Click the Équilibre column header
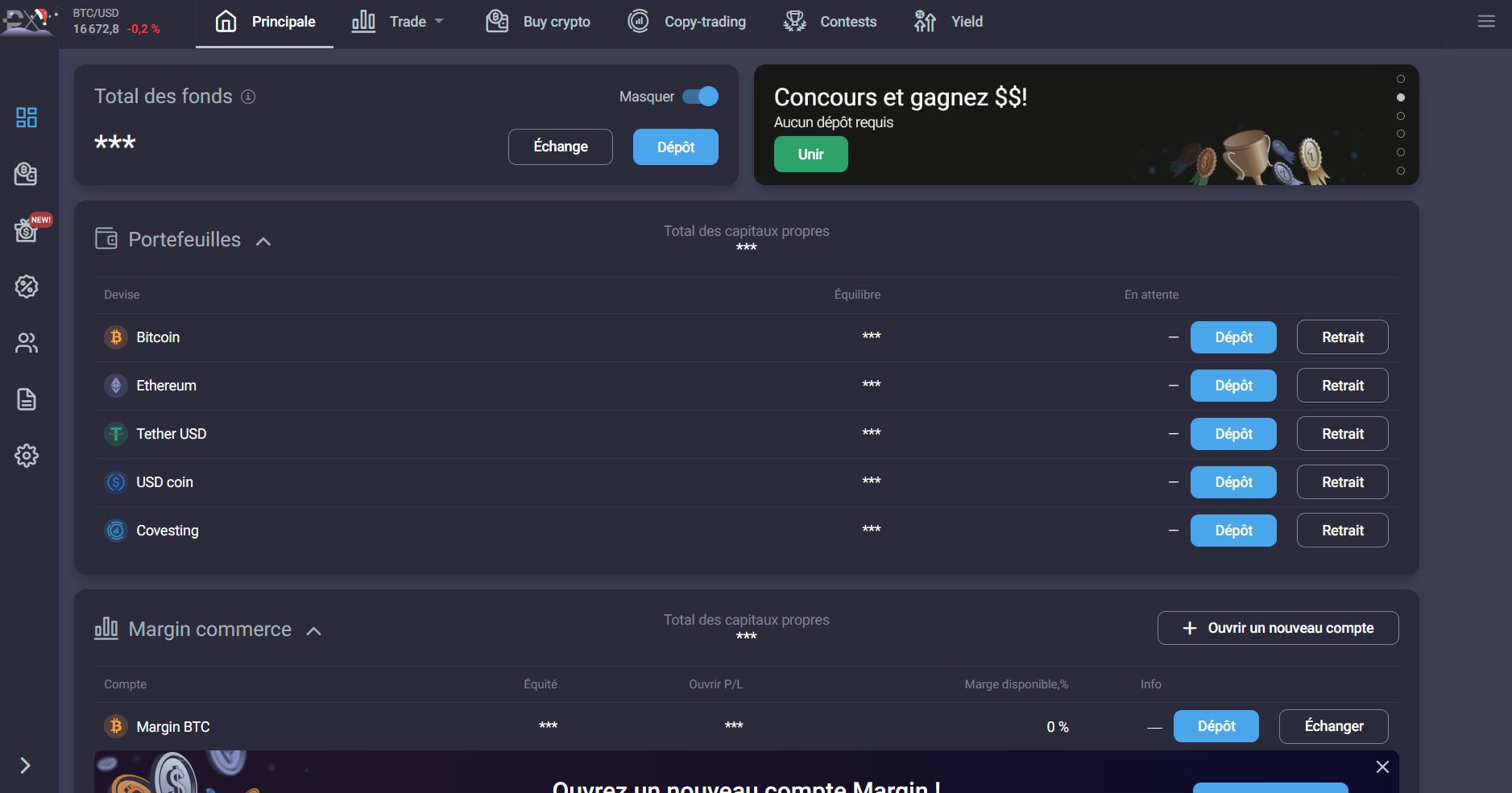 (x=857, y=295)
